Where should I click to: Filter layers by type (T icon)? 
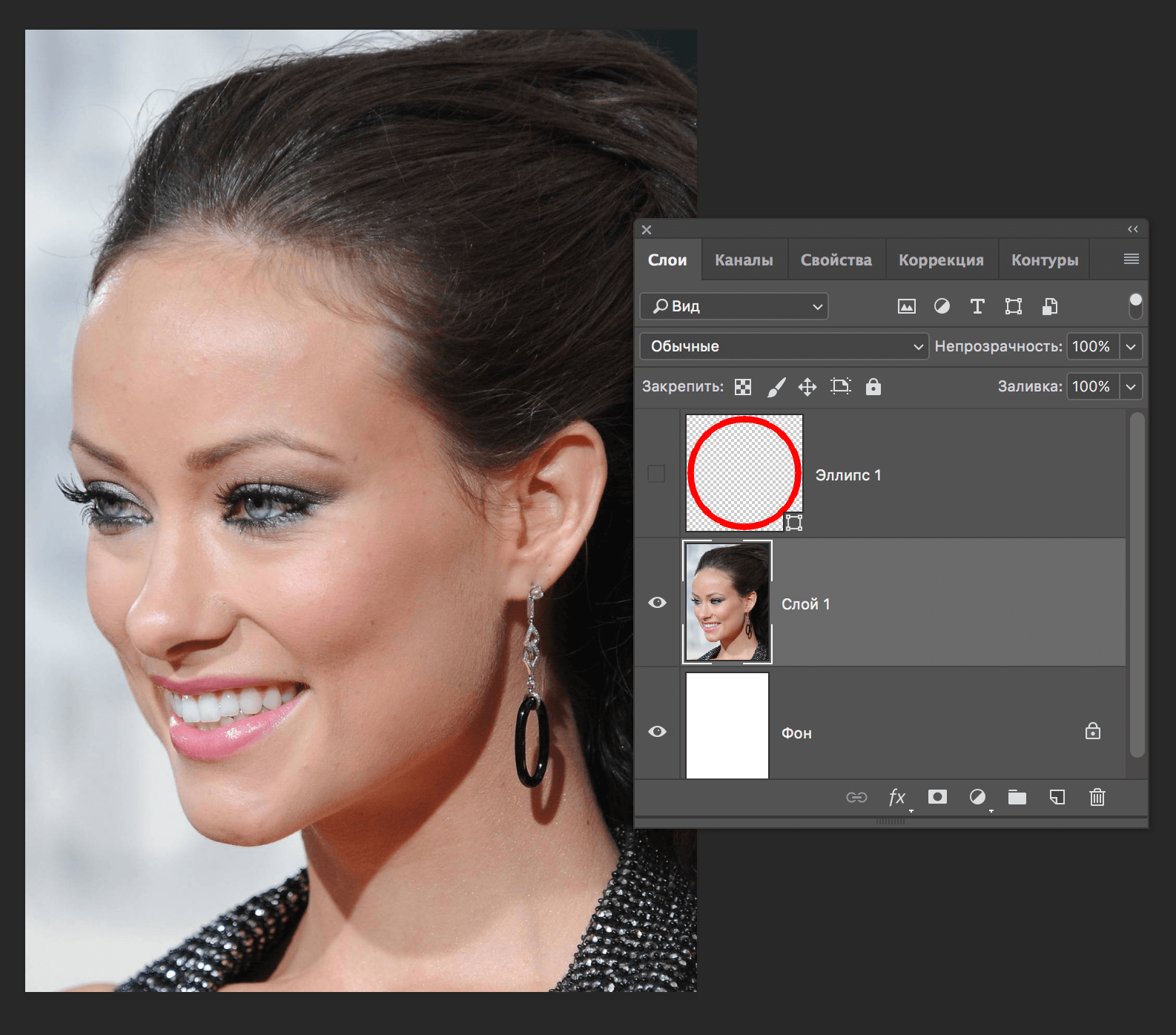977,306
